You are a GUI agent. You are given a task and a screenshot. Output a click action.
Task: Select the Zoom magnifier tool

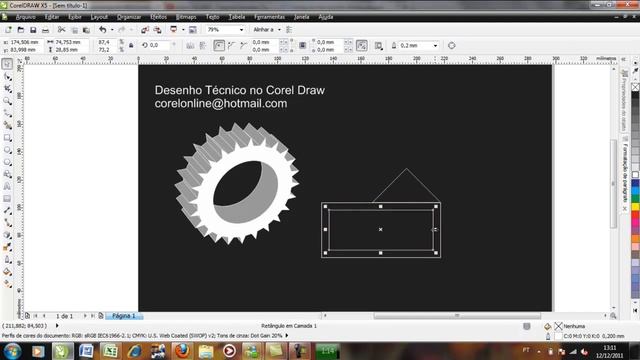click(x=7, y=101)
